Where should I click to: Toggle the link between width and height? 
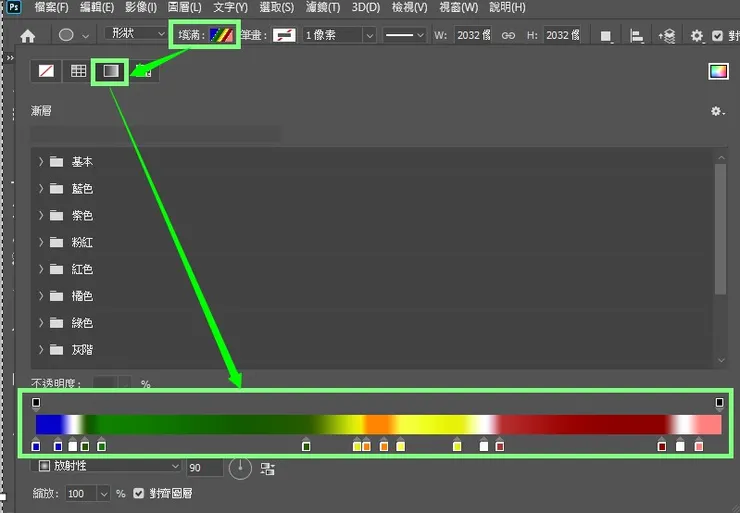coord(508,35)
